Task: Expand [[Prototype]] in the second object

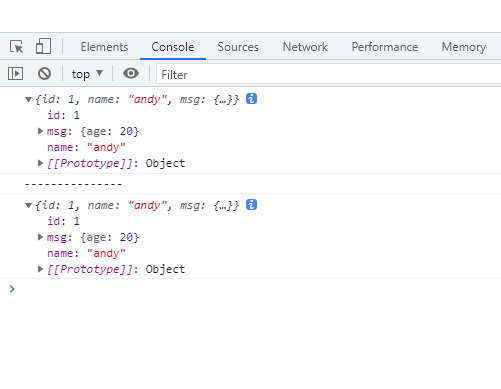Action: tap(40, 269)
